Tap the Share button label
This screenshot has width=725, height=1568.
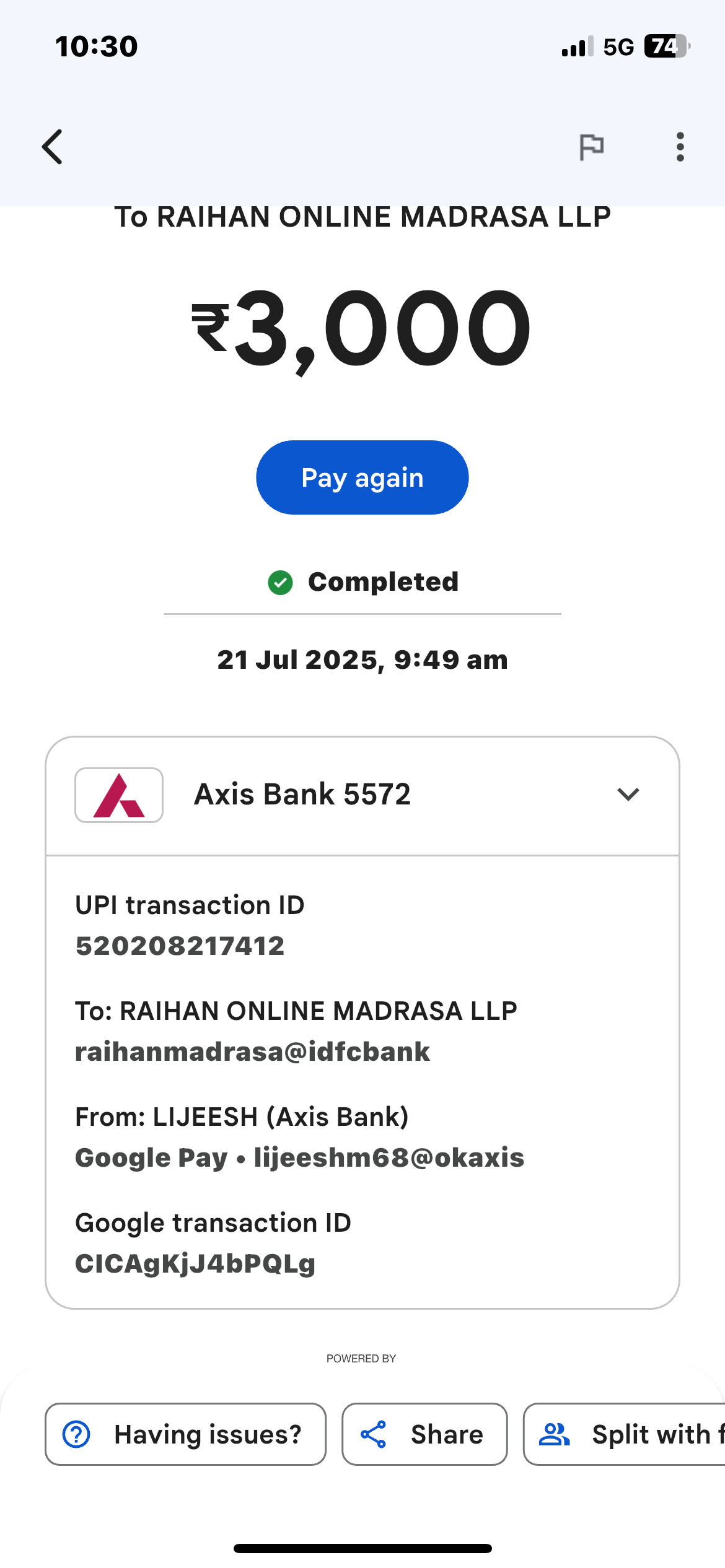coord(447,1434)
